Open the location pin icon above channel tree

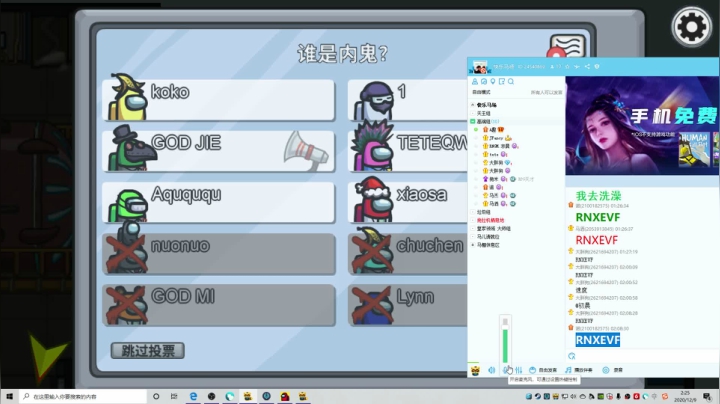click(493, 81)
